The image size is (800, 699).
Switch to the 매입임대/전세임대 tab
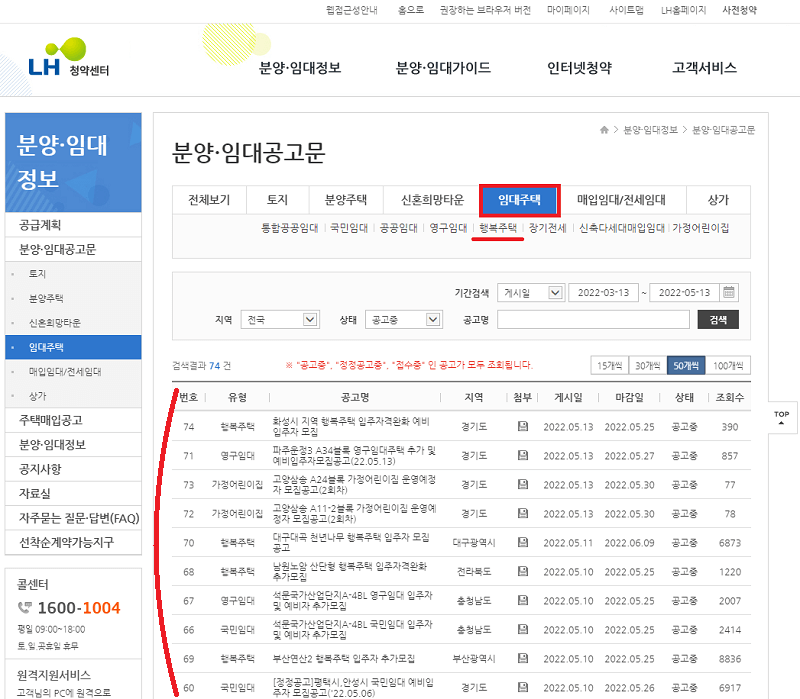point(619,199)
